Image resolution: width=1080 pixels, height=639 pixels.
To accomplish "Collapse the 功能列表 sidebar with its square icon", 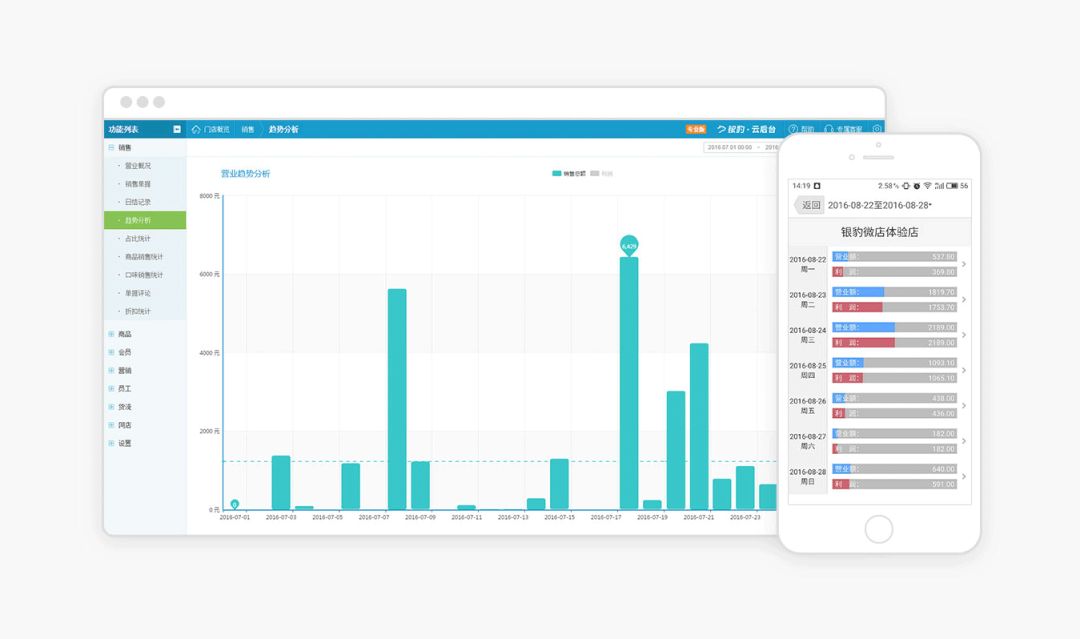I will point(177,129).
